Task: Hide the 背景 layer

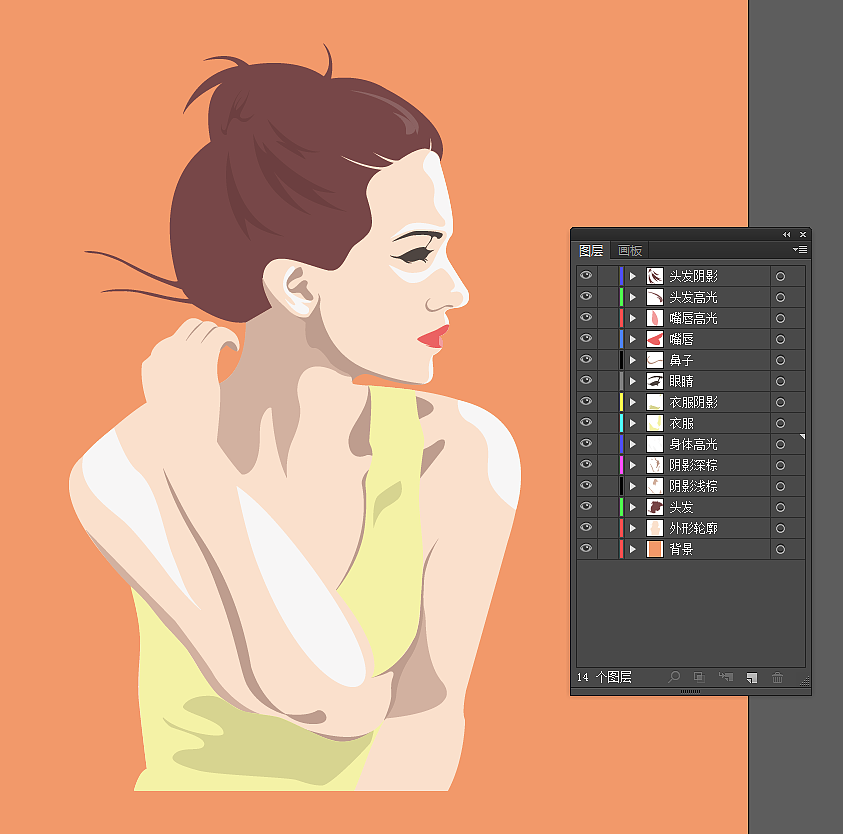Action: point(586,548)
